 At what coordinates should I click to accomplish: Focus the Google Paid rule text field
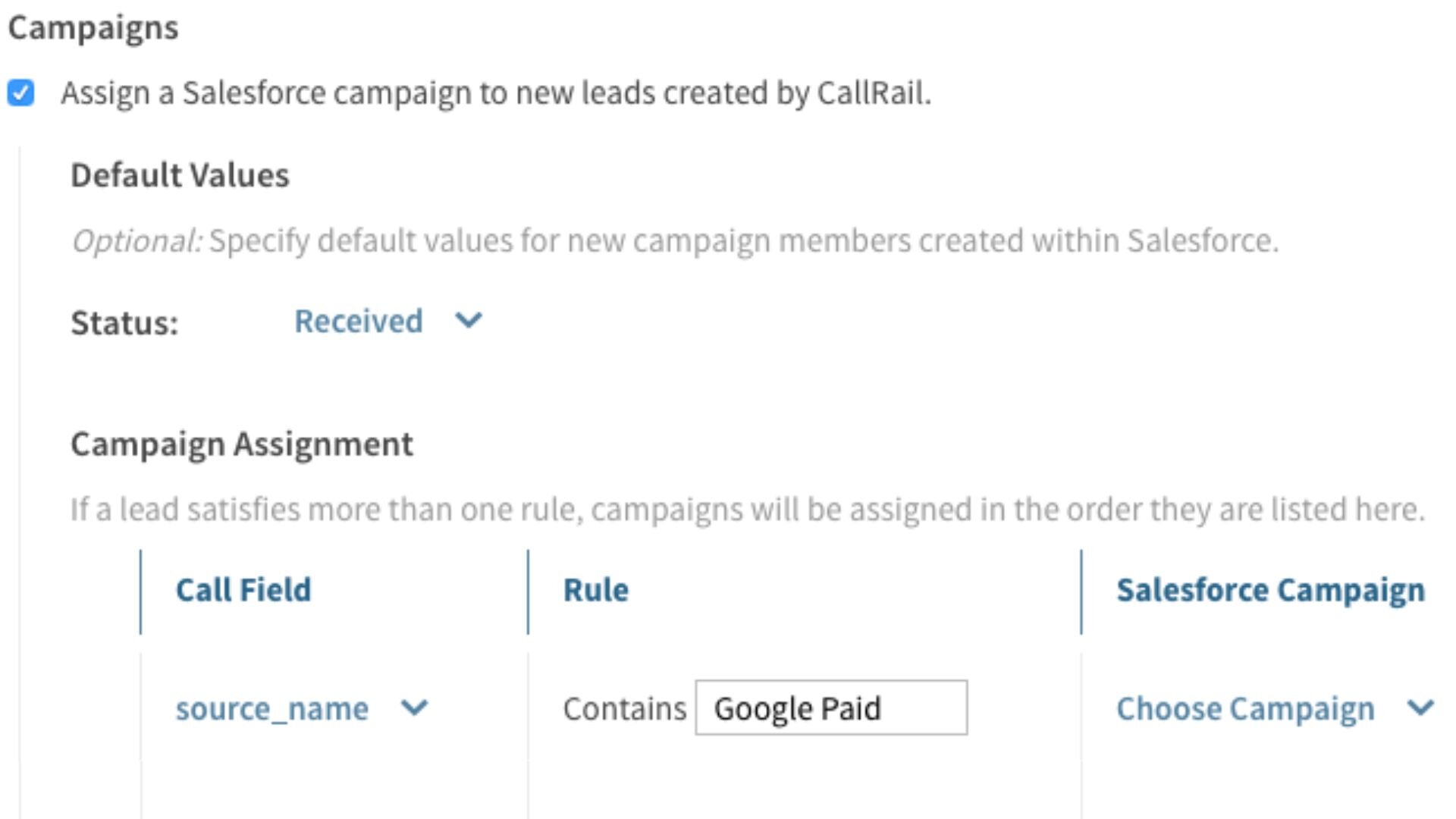[830, 708]
